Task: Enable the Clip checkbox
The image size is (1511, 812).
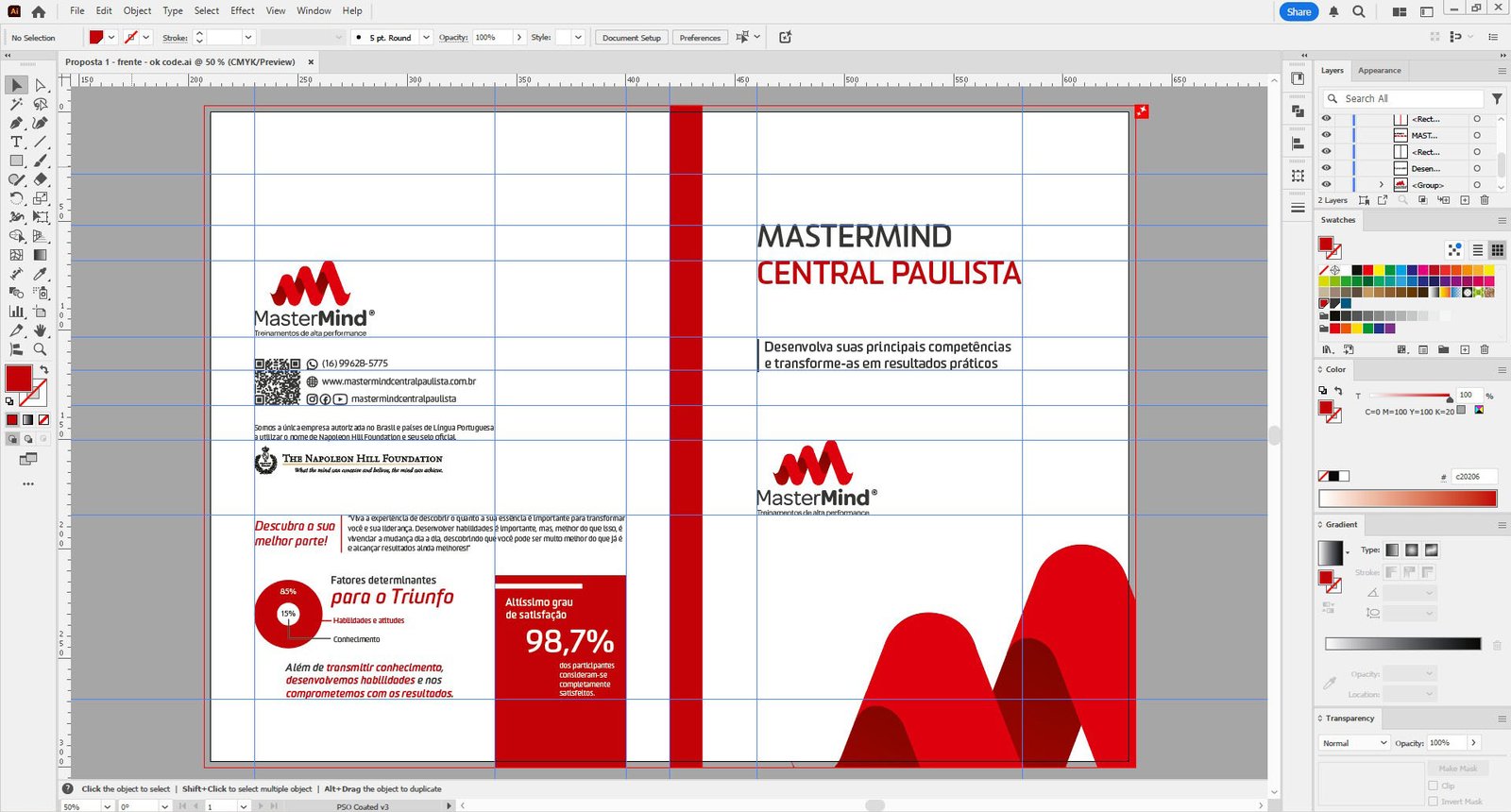Action: (x=1434, y=786)
